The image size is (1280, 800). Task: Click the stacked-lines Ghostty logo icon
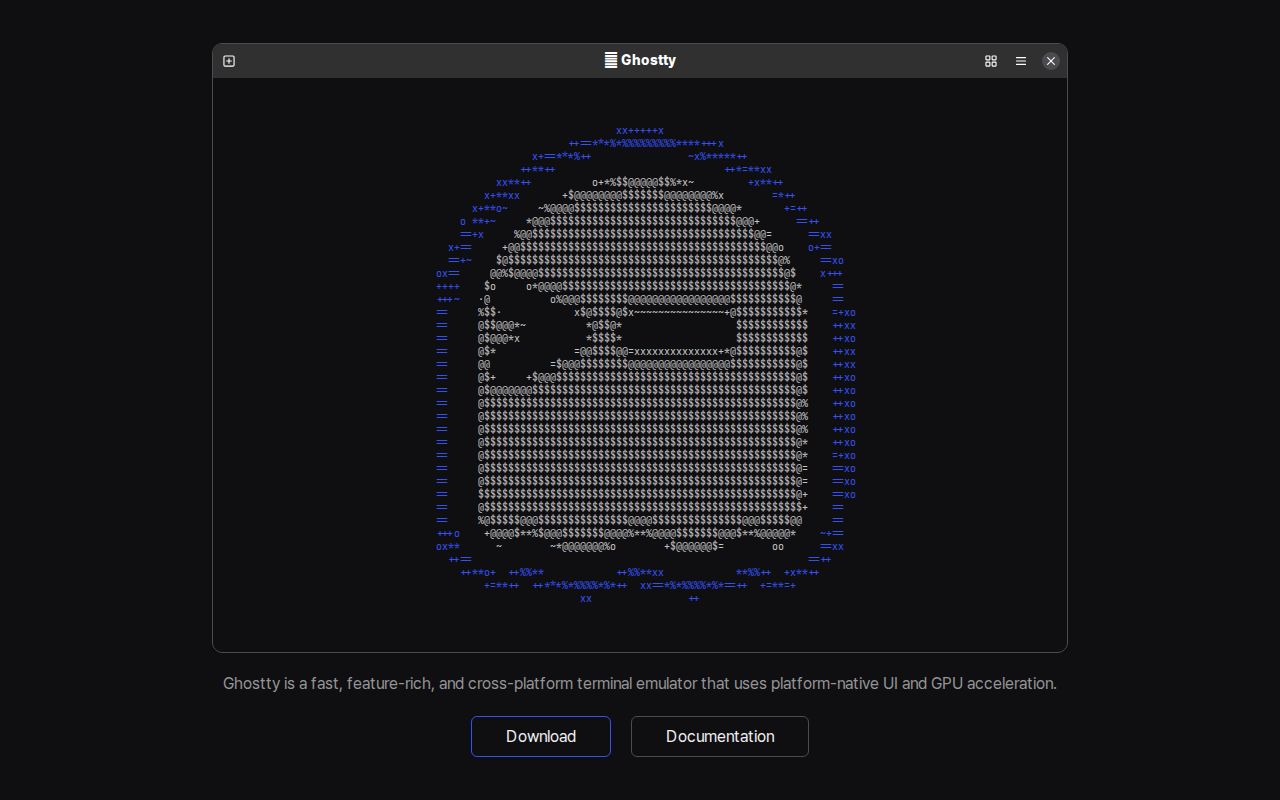611,60
